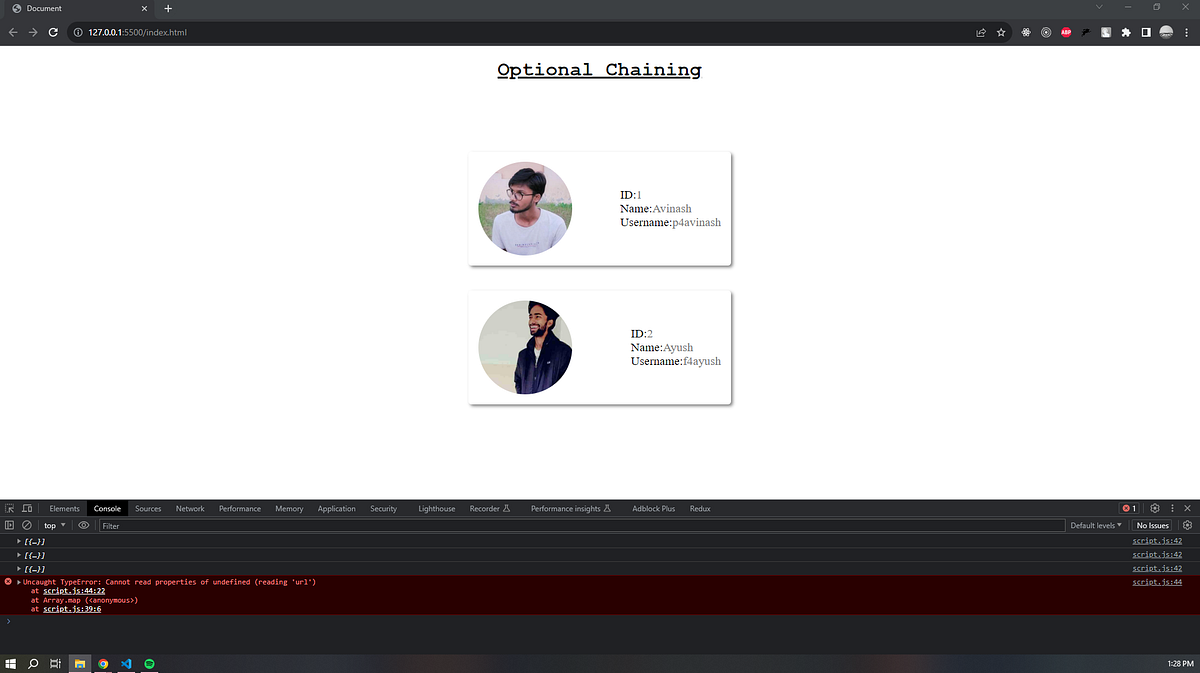Switch to the Lighthouse tab
Viewport: 1200px width, 673px height.
436,508
